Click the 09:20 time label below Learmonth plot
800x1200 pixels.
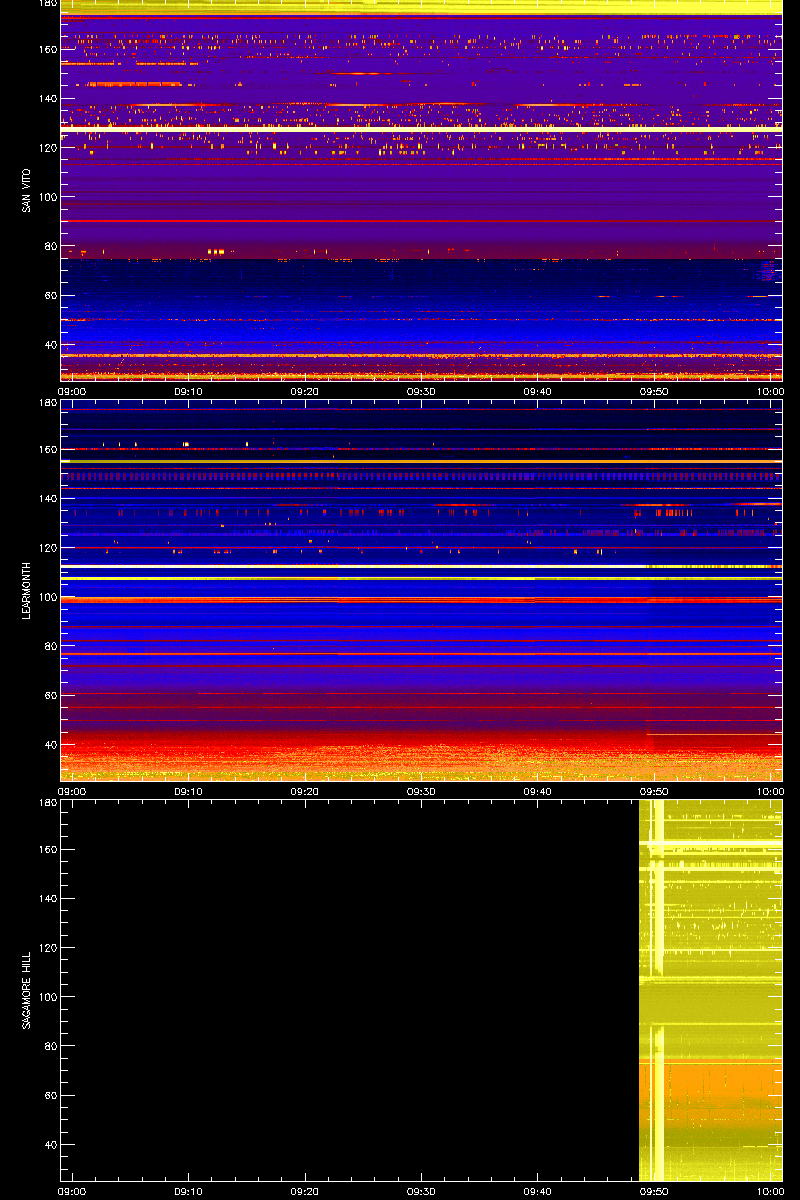coord(305,792)
